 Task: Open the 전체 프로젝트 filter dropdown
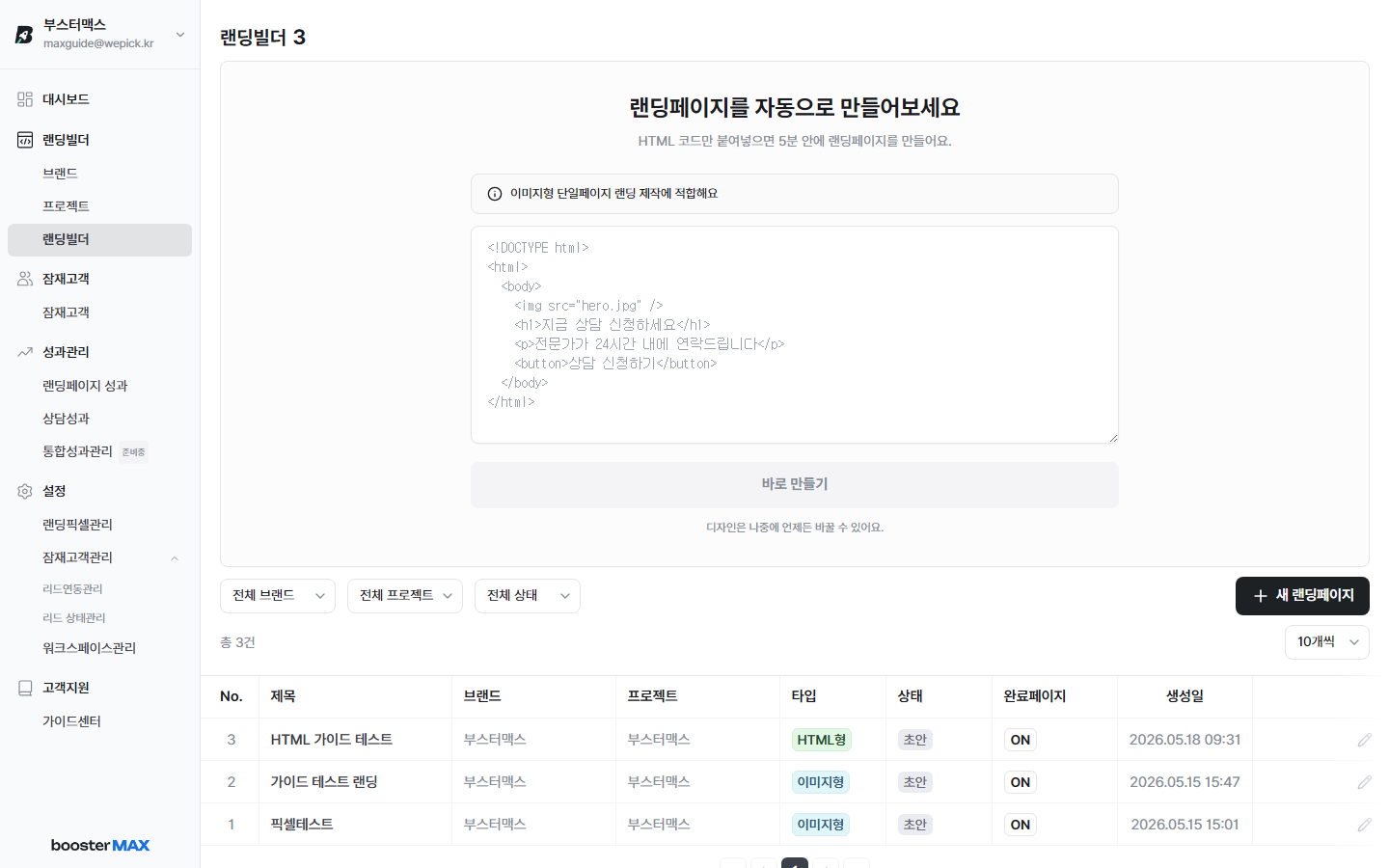coord(405,596)
